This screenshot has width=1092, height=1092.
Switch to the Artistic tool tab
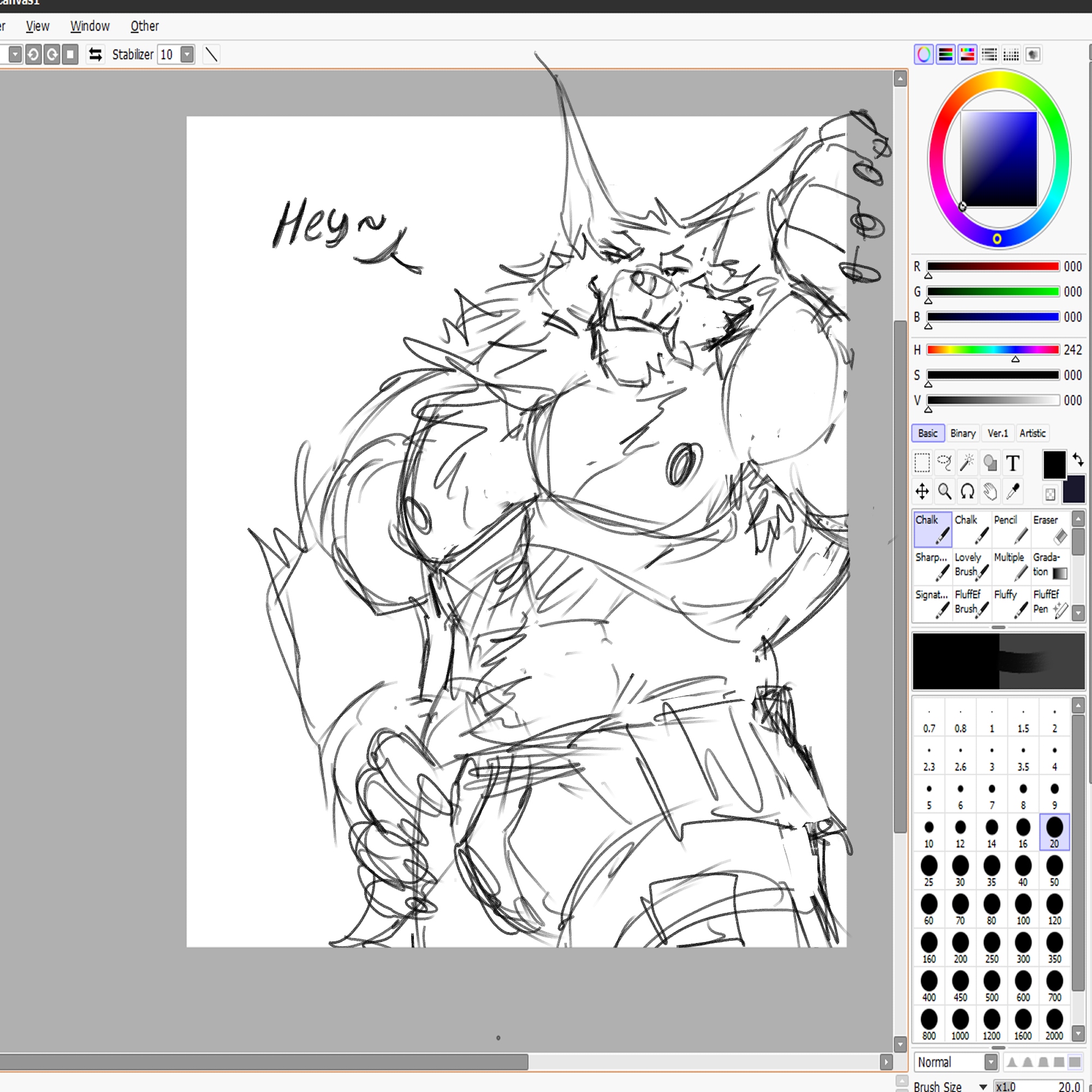click(1032, 434)
